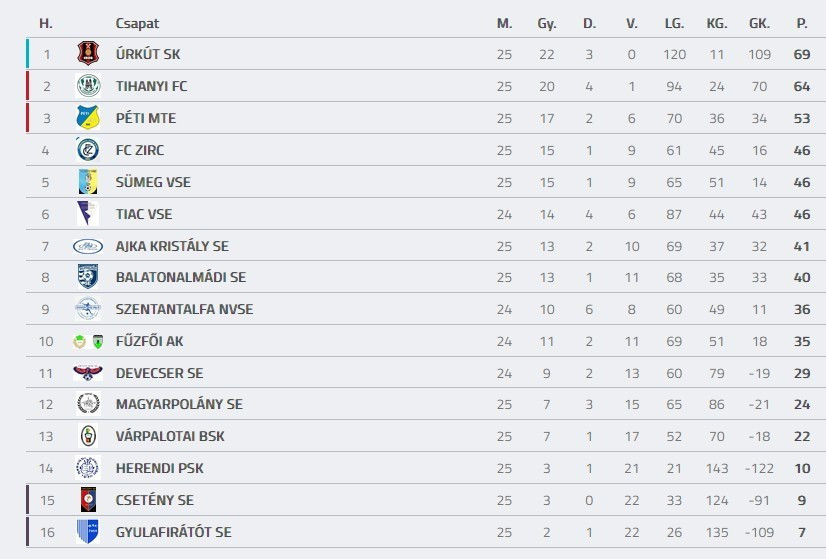Click the Ajka Kristály SE crest
This screenshot has height=559, width=826.
tap(88, 246)
